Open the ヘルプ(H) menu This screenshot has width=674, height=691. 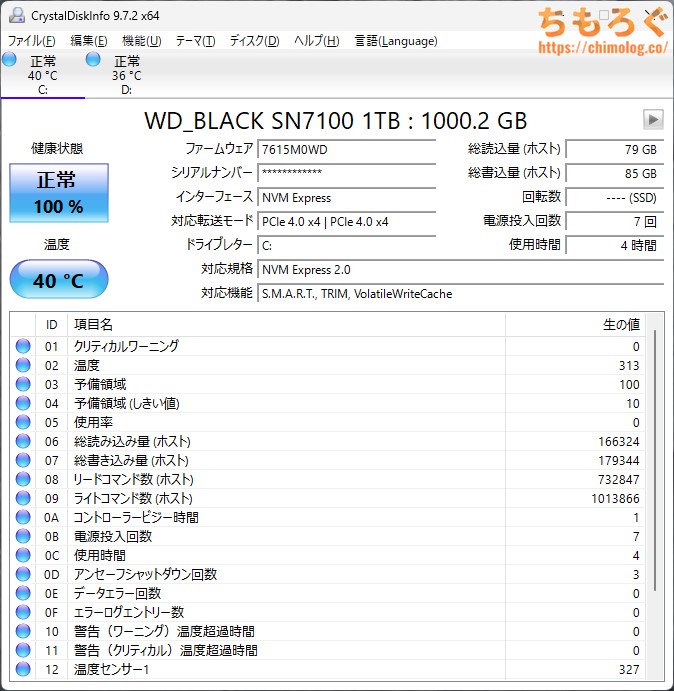pyautogui.click(x=317, y=41)
